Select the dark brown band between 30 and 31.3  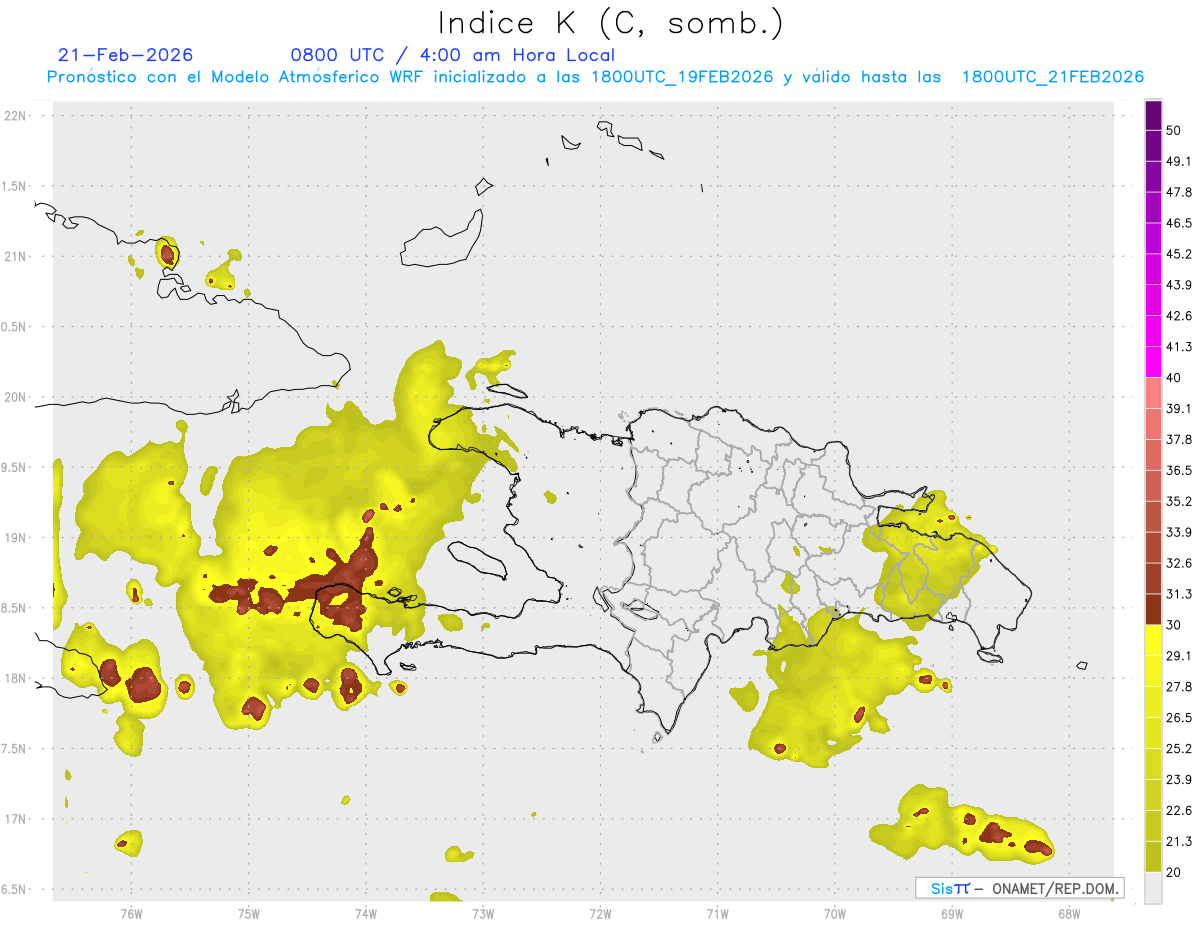click(x=1153, y=609)
